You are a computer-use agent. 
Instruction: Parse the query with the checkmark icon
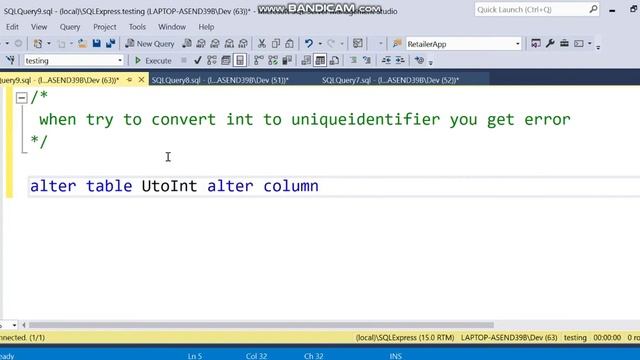198,60
